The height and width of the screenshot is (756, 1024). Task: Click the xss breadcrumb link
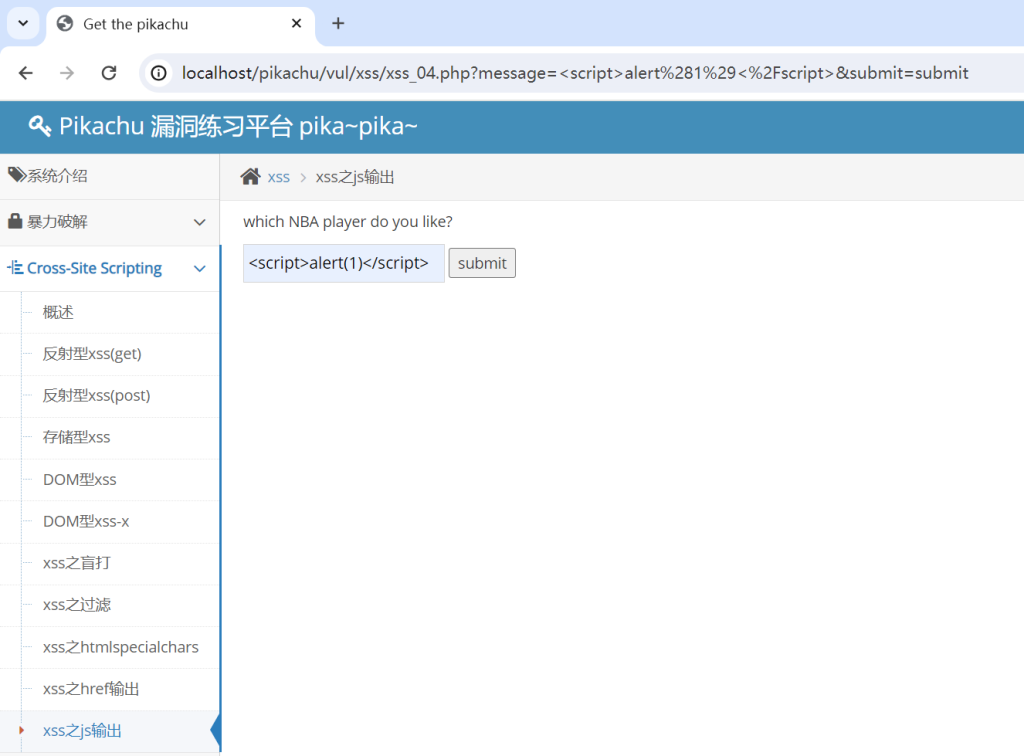[x=278, y=178]
